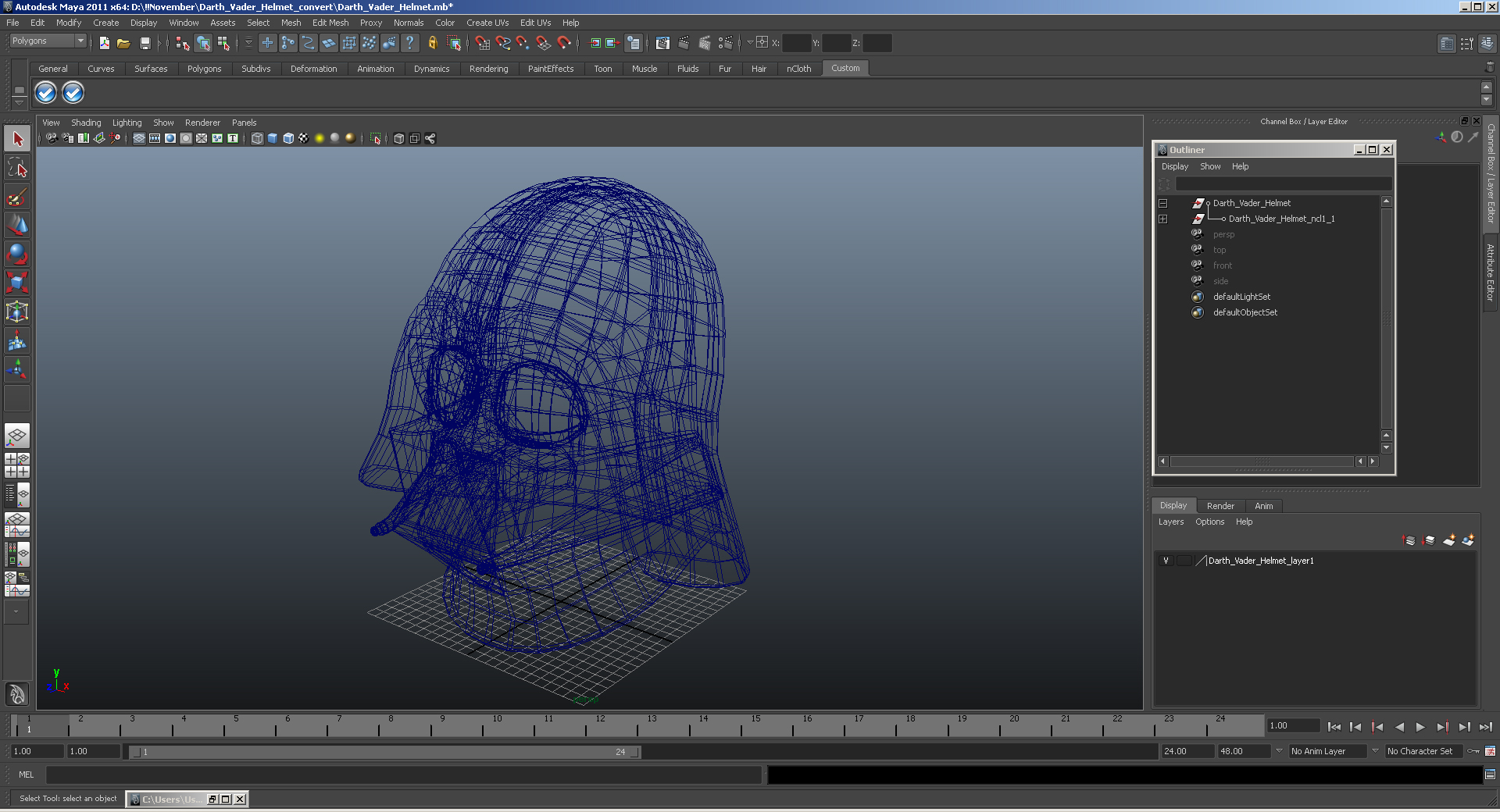
Task: Collapse the Darth_Vader_Helmet outliner node
Action: tap(1162, 203)
